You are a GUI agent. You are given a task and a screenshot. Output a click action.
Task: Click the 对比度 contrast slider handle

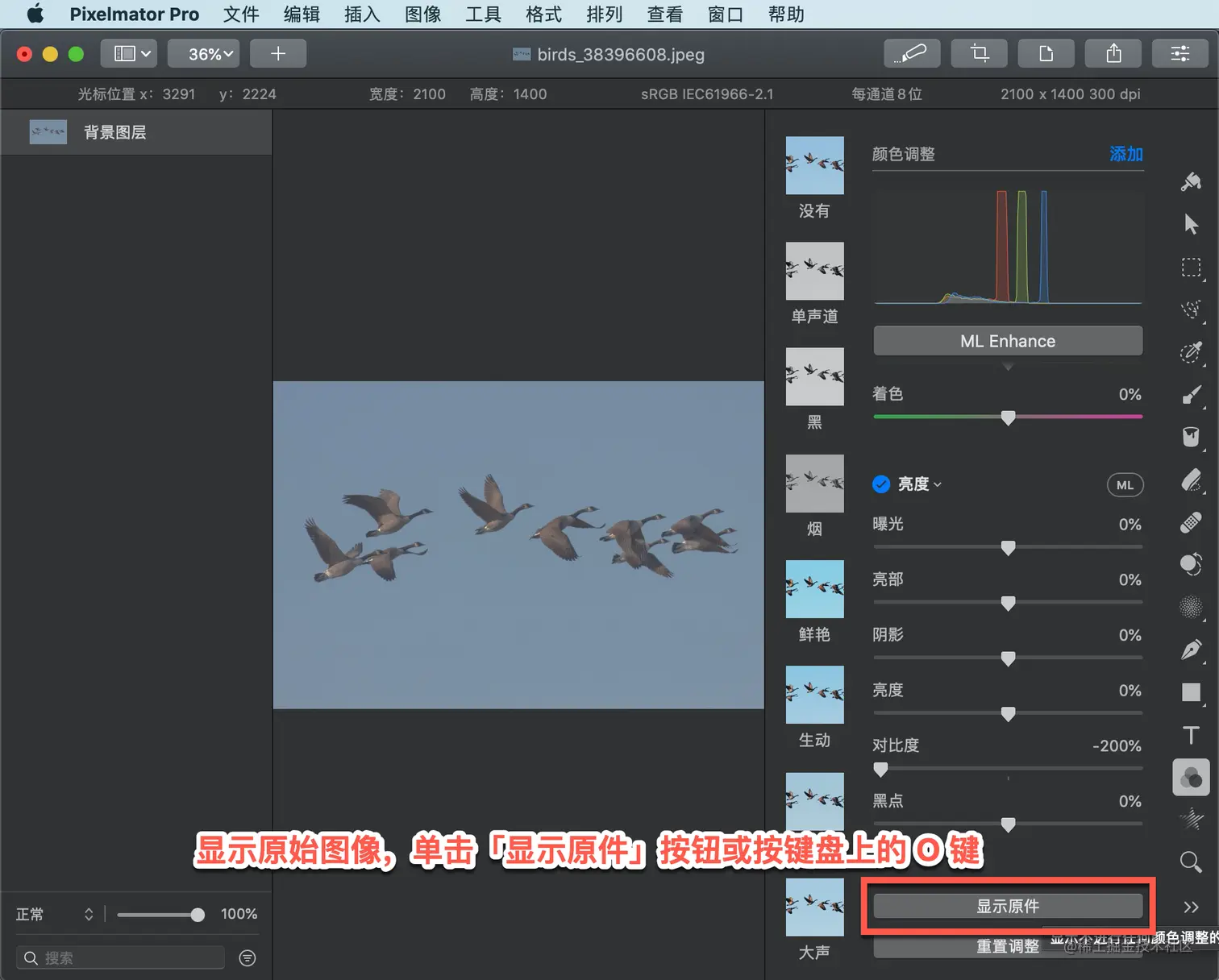coord(881,770)
